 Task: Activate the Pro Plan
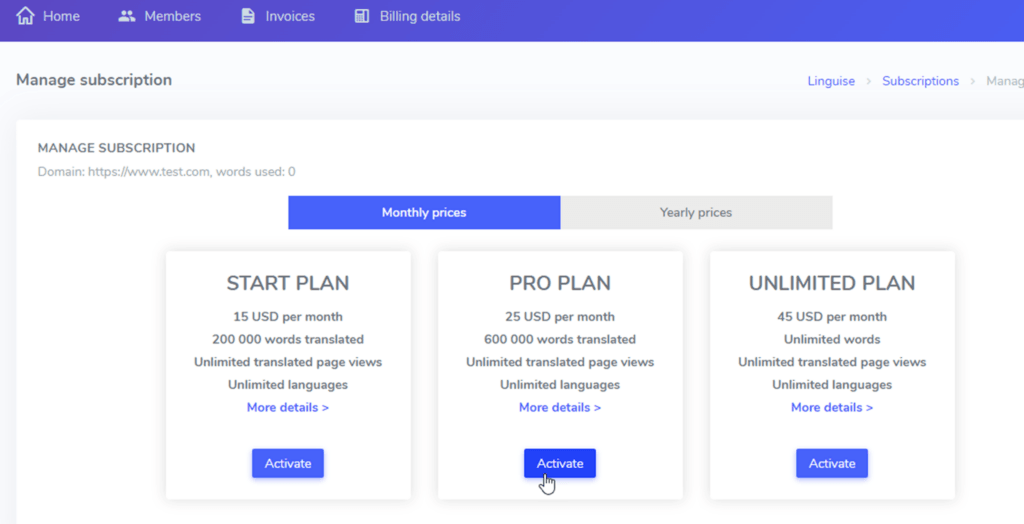click(560, 463)
